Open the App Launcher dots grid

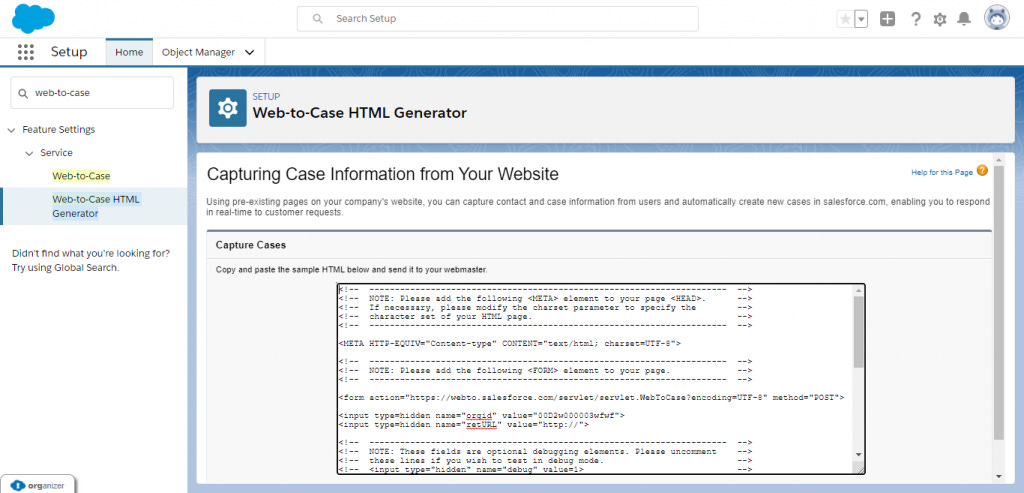click(x=25, y=52)
